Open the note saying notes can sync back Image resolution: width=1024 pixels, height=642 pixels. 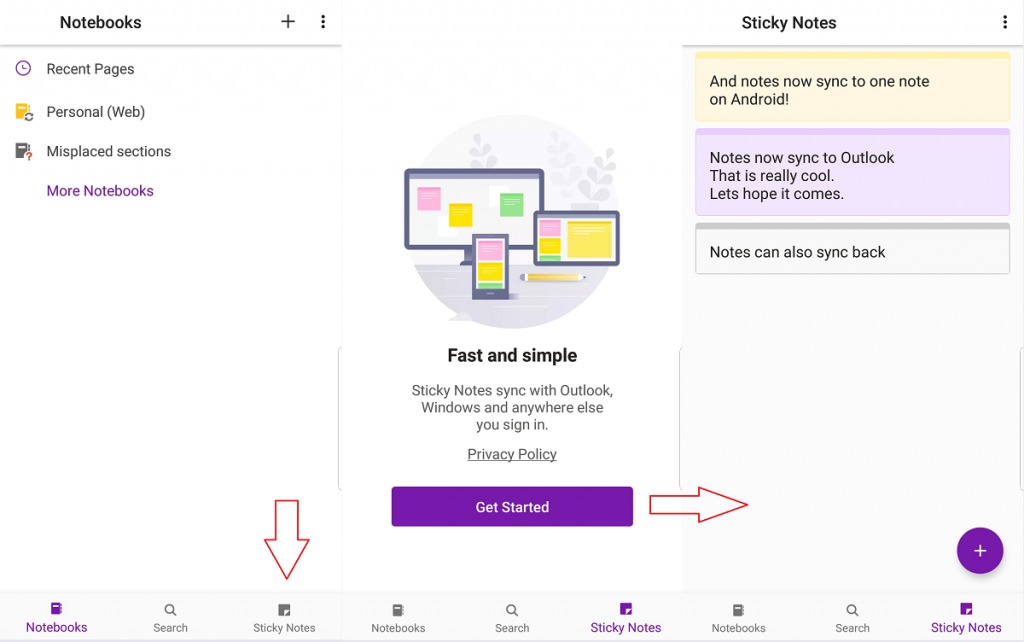click(852, 251)
